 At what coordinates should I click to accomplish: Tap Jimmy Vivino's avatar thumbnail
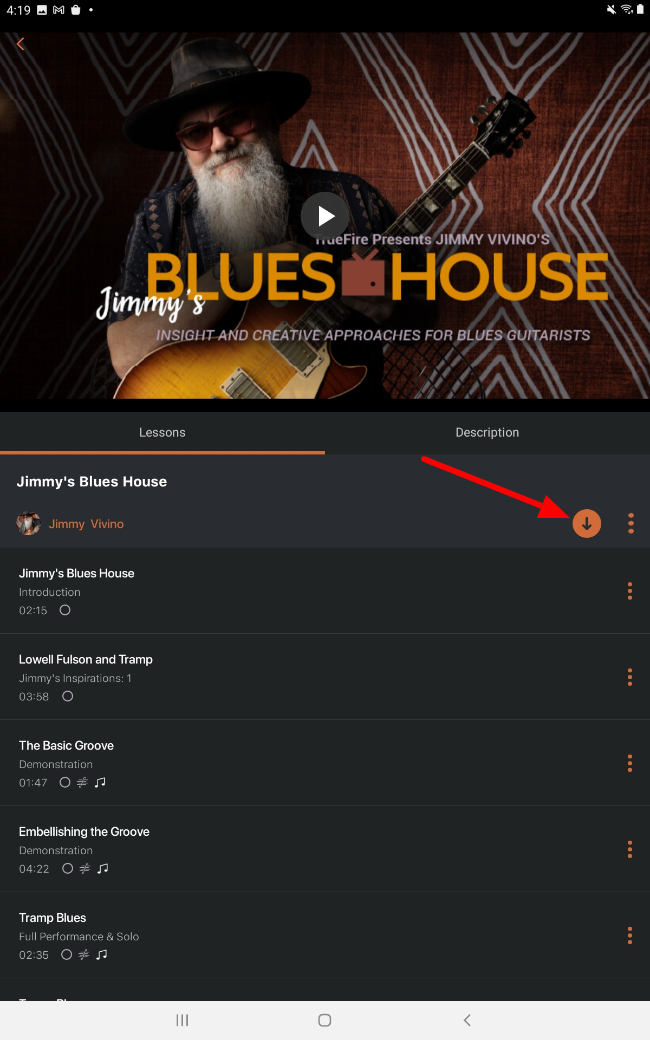click(29, 523)
